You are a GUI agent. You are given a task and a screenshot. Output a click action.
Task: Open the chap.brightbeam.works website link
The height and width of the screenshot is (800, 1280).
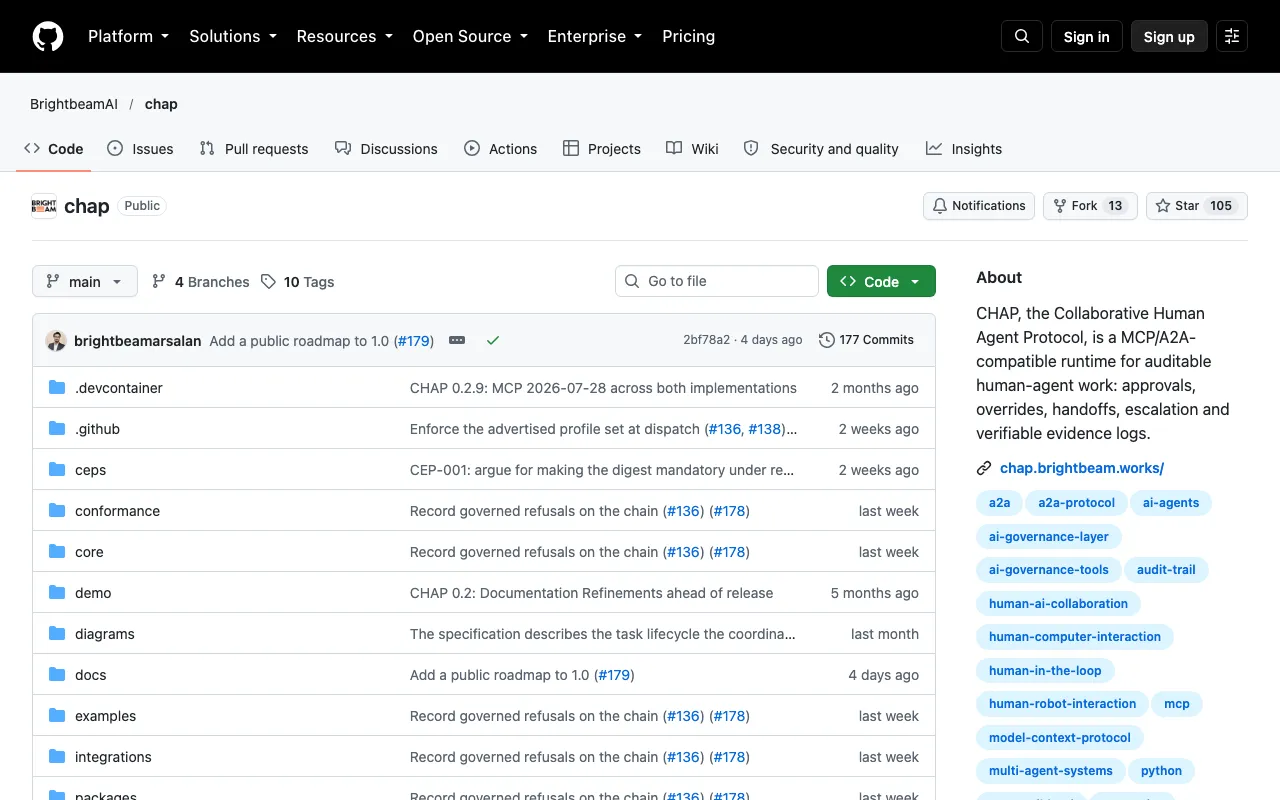coord(1082,468)
